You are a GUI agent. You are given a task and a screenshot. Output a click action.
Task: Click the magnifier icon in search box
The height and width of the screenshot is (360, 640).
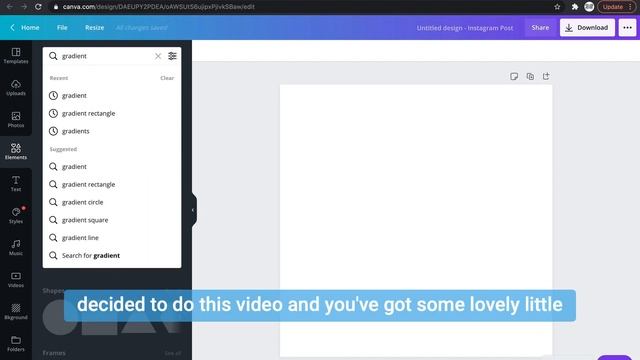point(53,56)
